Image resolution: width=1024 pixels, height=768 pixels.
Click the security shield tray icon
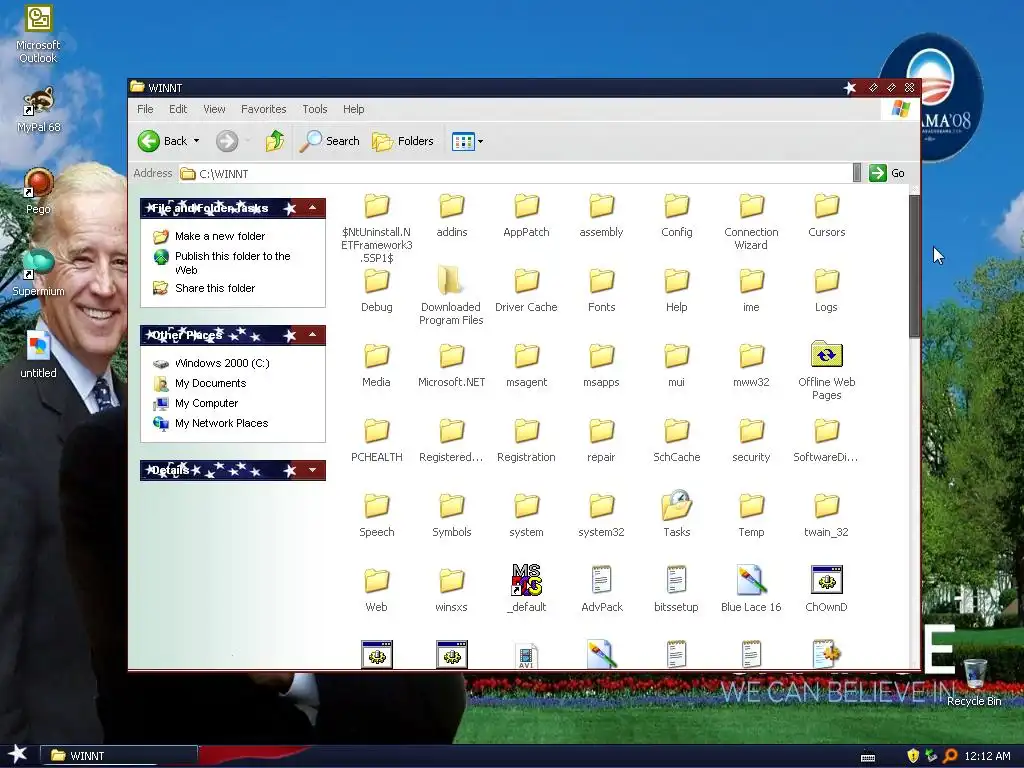click(913, 756)
